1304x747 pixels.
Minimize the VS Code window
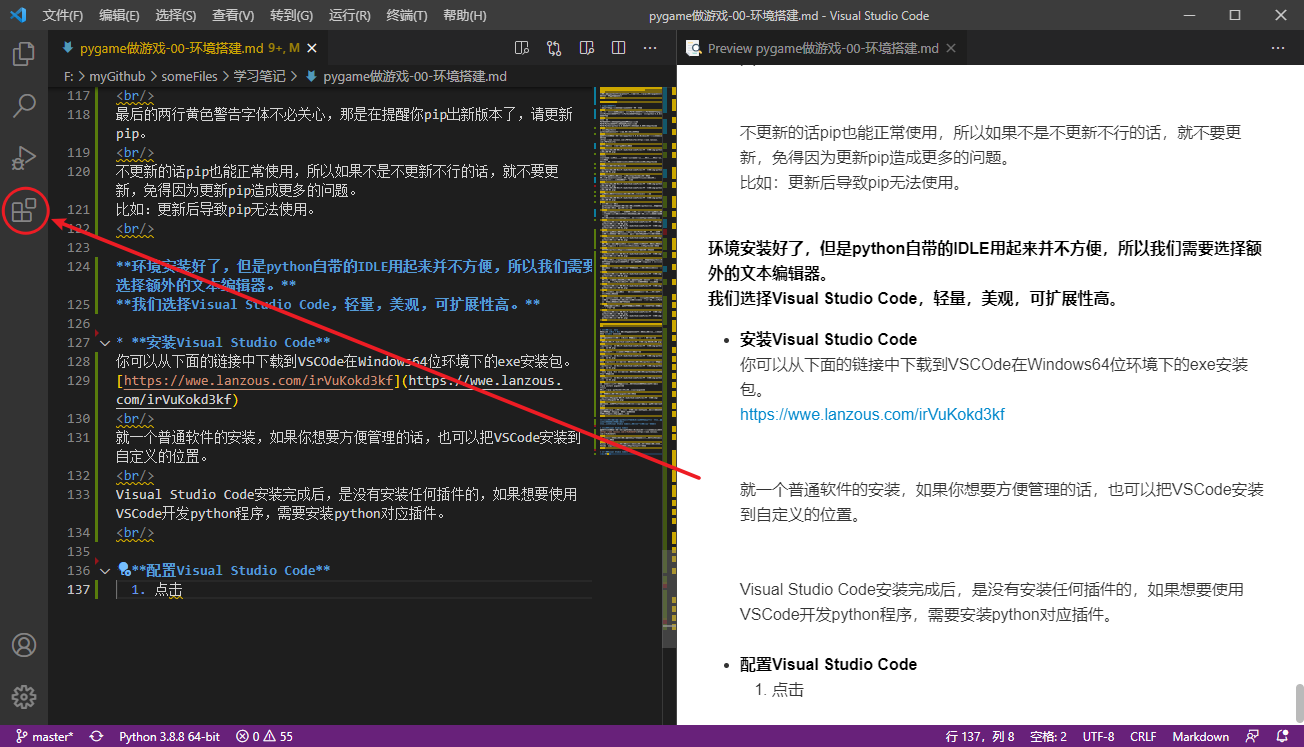[1189, 15]
